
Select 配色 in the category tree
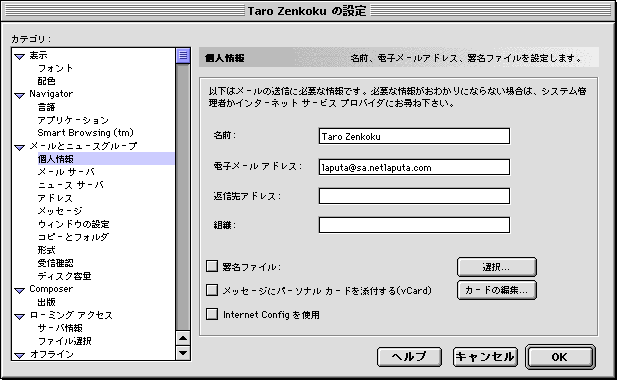point(46,81)
